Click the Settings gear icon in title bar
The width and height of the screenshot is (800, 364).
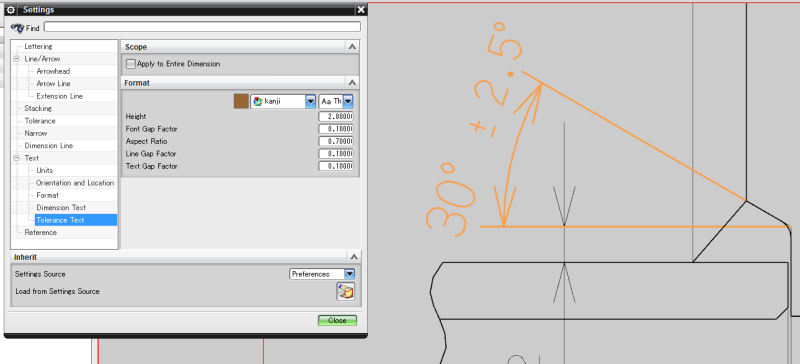pyautogui.click(x=11, y=10)
